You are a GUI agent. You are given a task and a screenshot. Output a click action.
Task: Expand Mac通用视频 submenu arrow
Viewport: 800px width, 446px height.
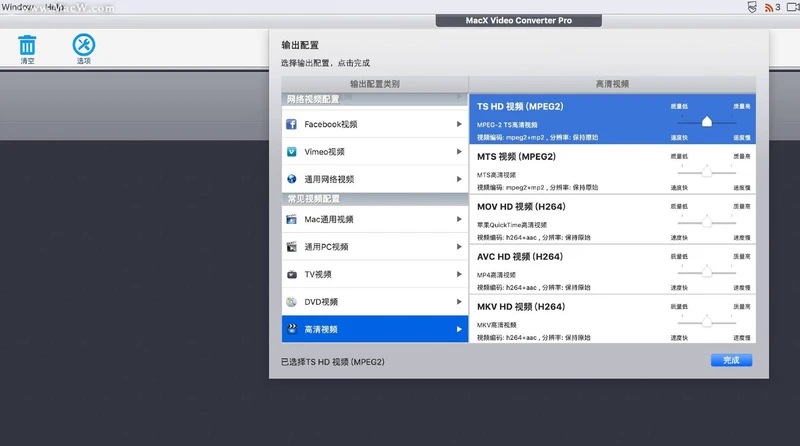click(x=459, y=219)
